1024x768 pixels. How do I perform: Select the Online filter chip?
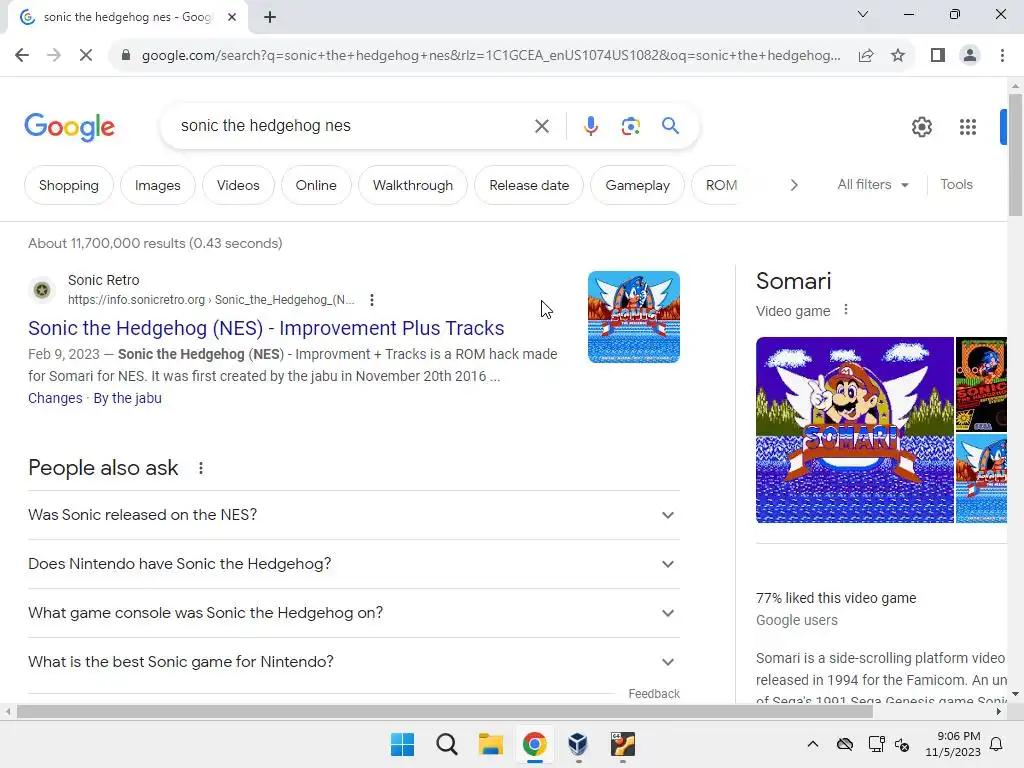(x=316, y=185)
